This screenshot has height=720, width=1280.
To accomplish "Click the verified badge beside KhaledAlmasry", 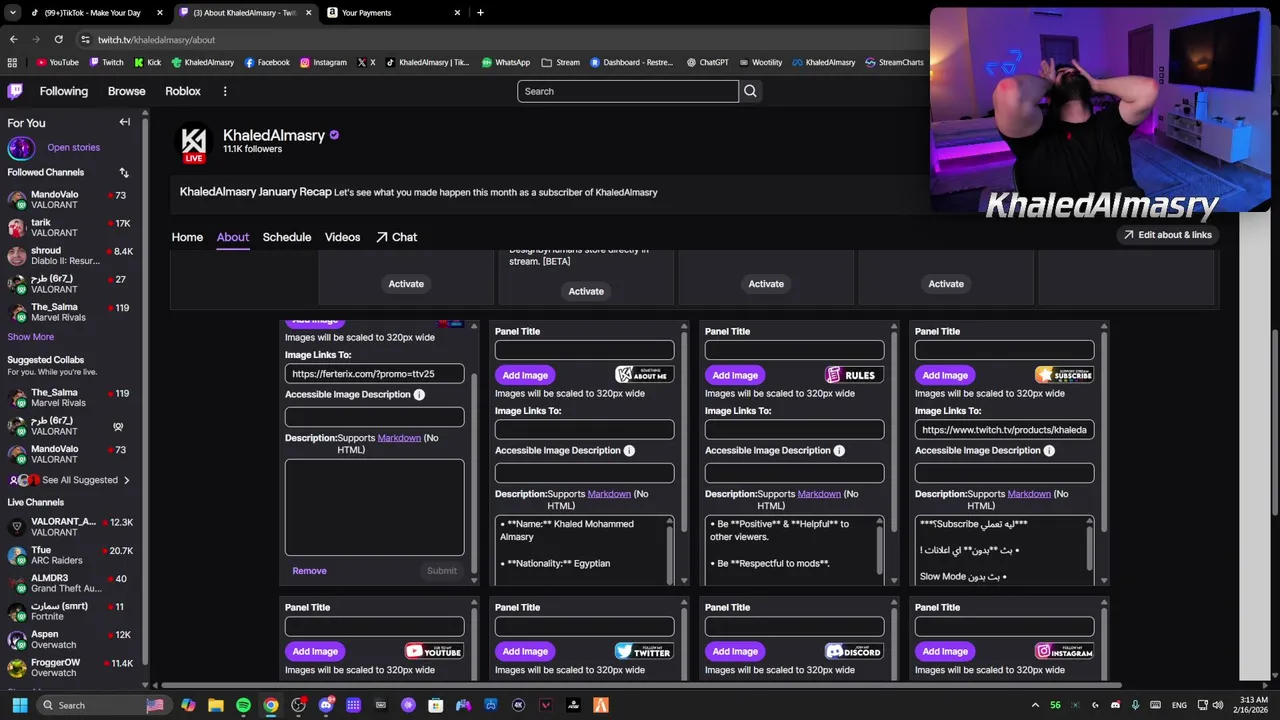I will coord(334,135).
